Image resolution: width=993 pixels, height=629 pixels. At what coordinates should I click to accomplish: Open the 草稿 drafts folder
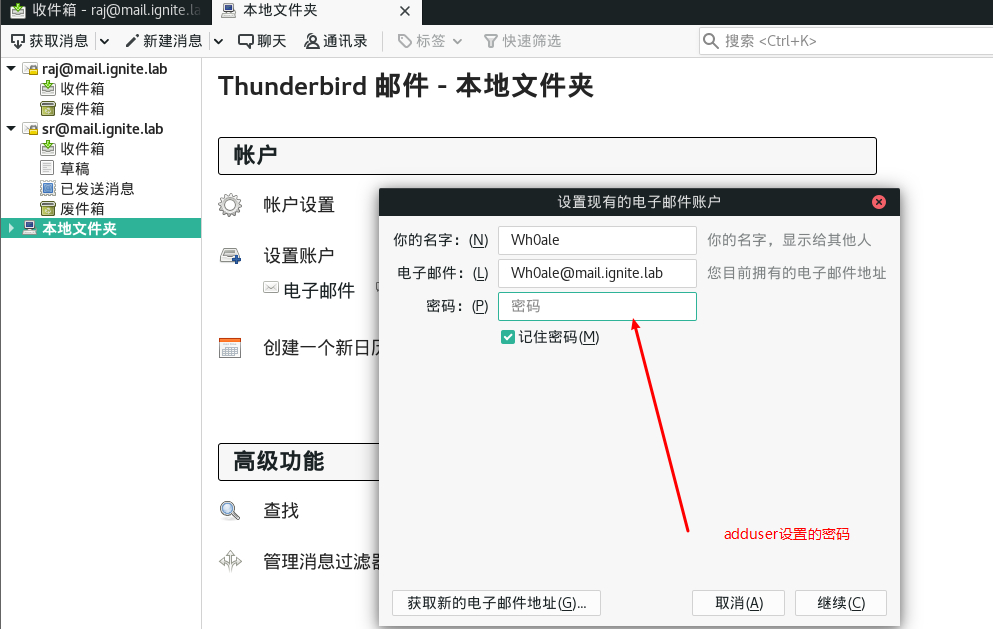click(75, 168)
